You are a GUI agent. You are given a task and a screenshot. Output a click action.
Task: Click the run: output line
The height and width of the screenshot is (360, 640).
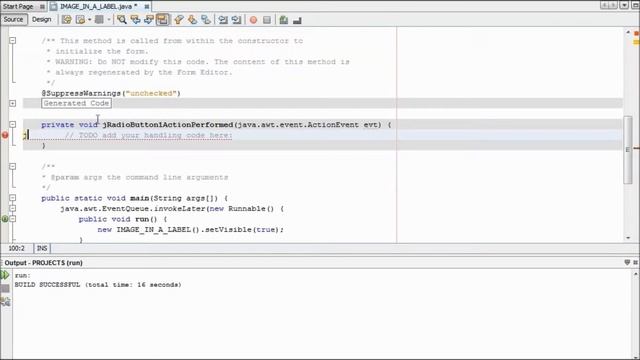click(23, 276)
